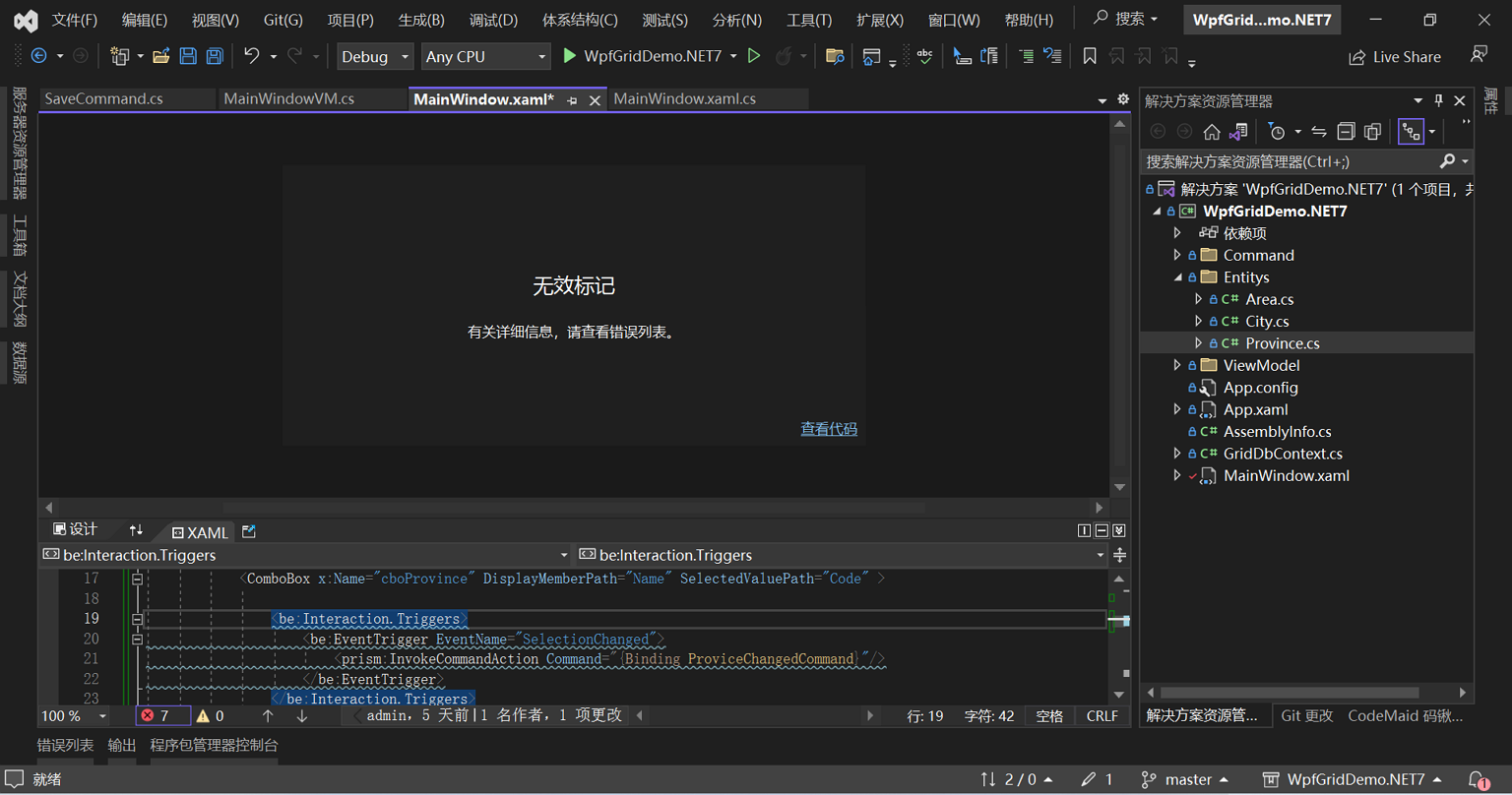Image resolution: width=1512 pixels, height=795 pixels.
Task: Open left be:Interaction.Triggers element dropdown
Action: tap(563, 555)
